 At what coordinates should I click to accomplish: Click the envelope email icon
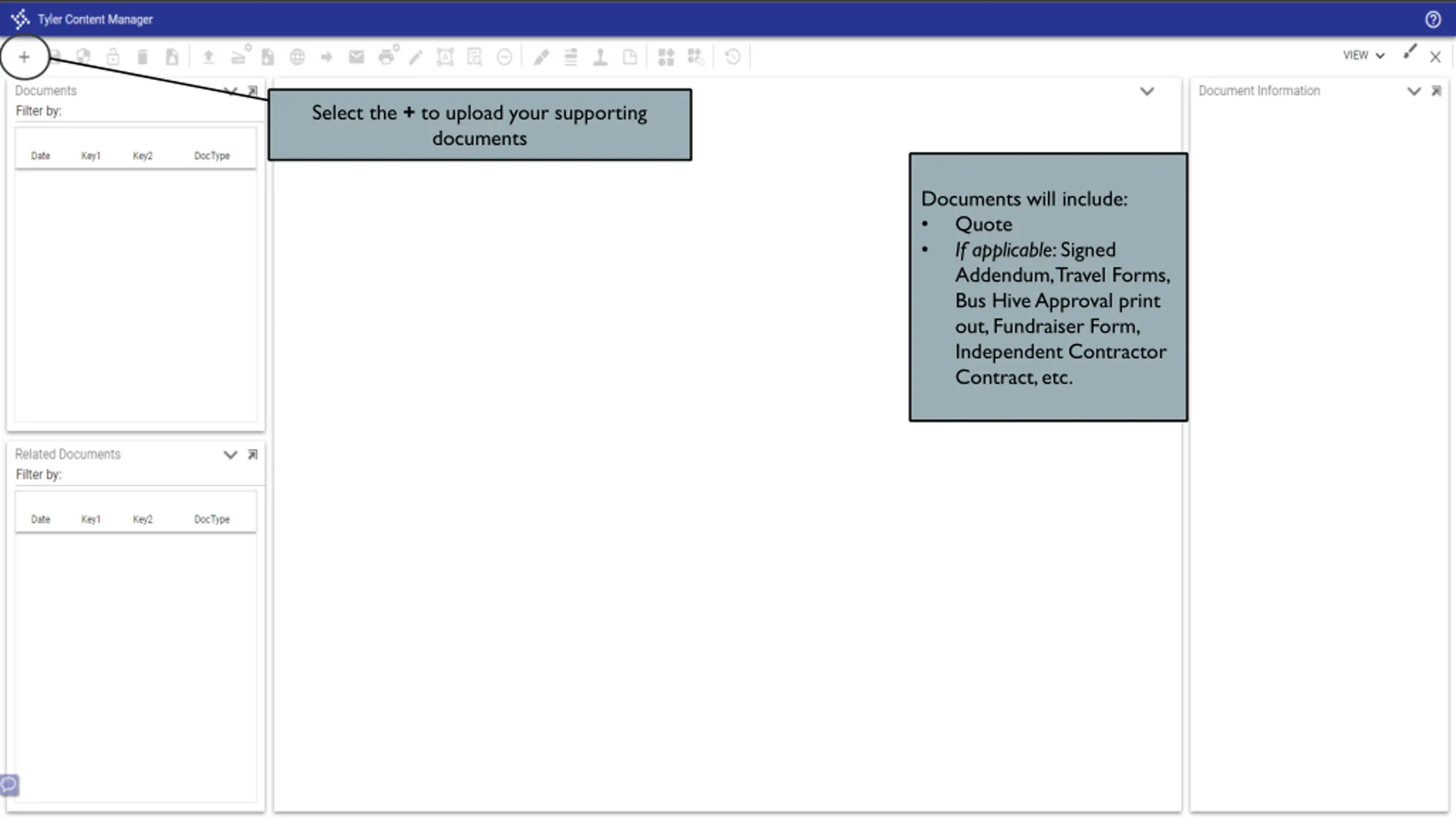357,57
